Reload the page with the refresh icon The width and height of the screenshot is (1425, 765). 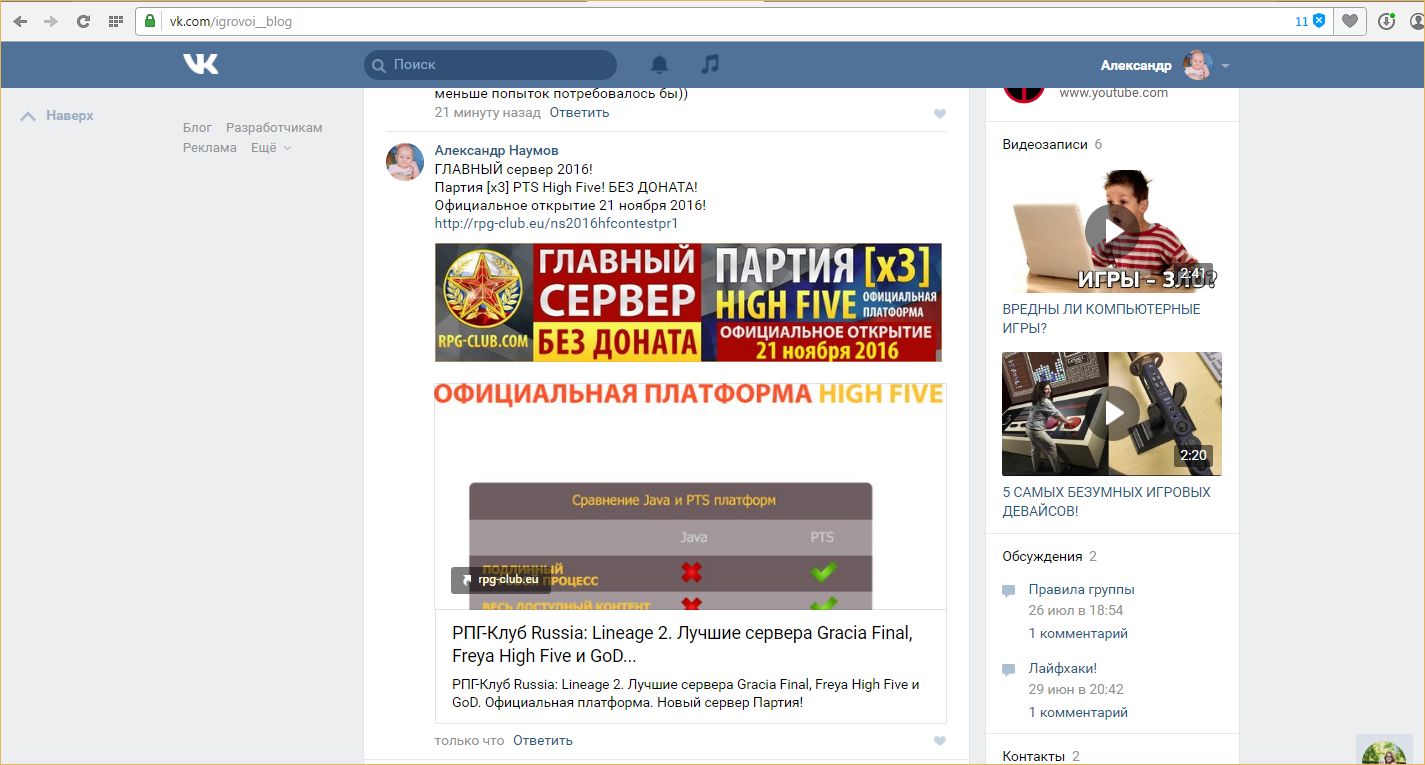click(x=83, y=21)
